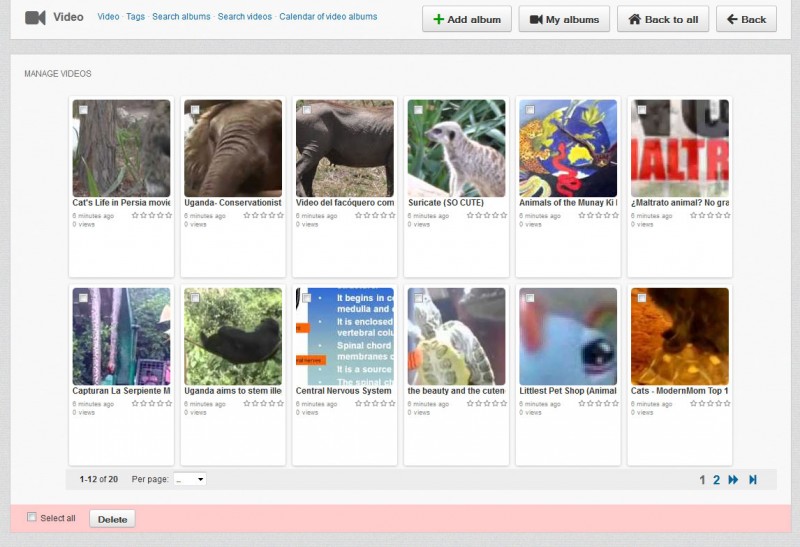
Task: Click the My albums button
Action: pyautogui.click(x=564, y=19)
